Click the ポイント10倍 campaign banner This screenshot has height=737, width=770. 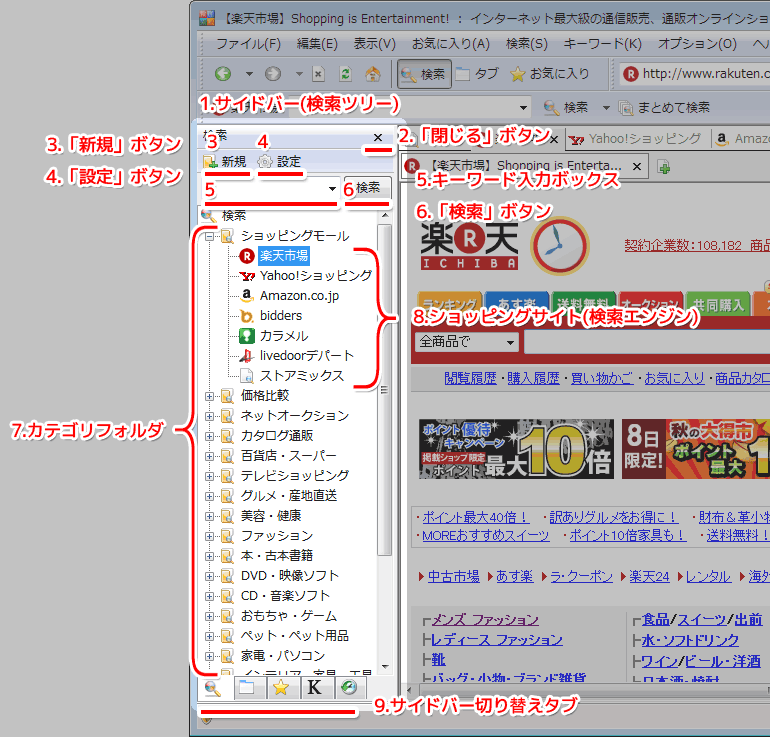tap(516, 449)
